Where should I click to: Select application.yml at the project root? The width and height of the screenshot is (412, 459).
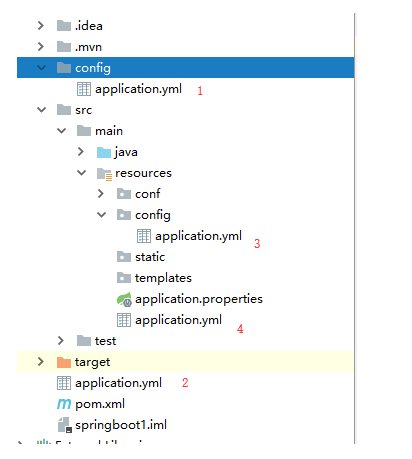[x=118, y=383]
